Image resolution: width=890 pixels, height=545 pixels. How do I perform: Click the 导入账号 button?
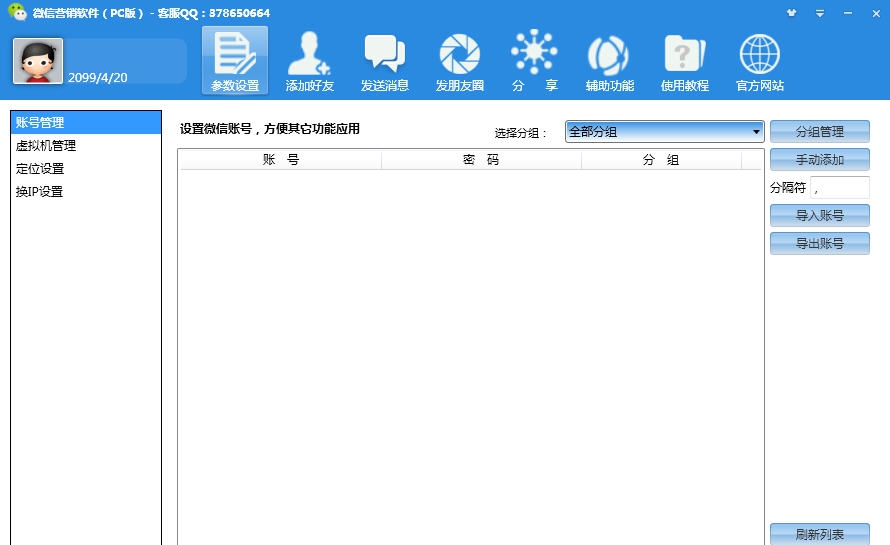pos(820,216)
